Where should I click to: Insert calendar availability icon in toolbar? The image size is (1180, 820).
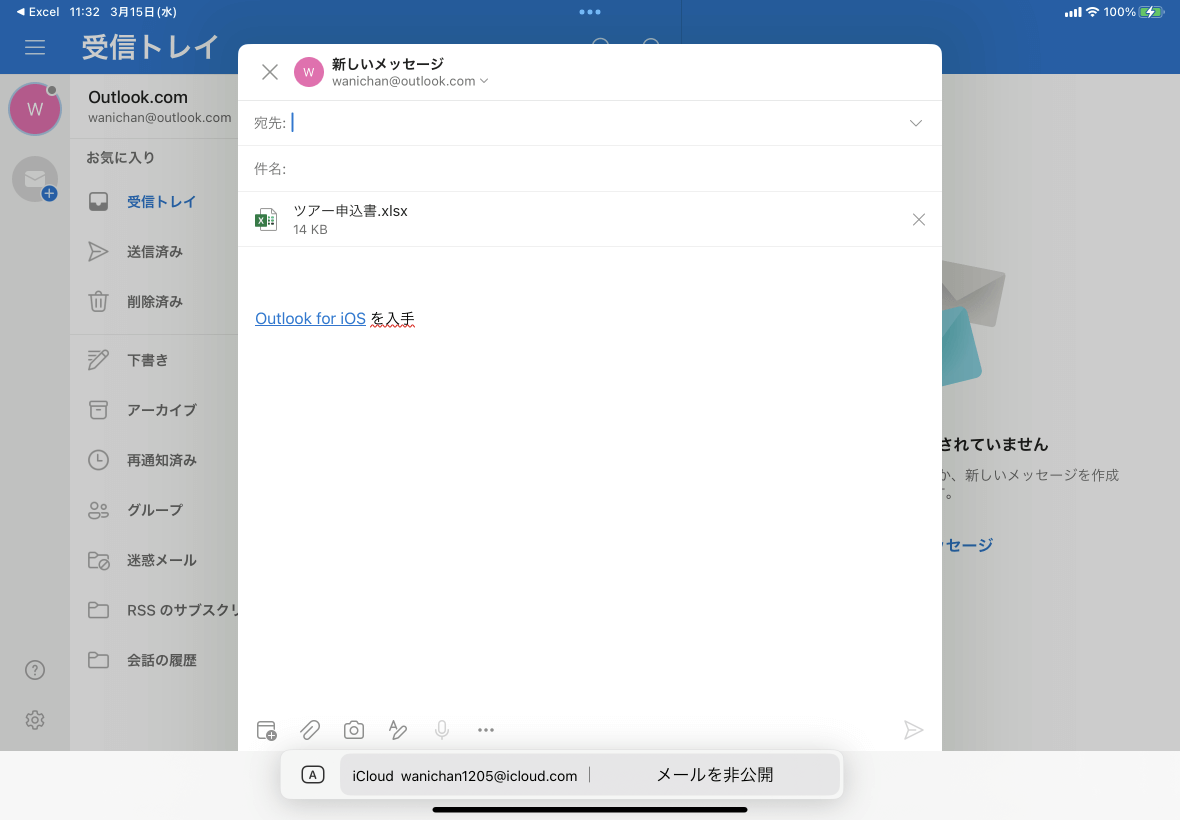click(266, 730)
